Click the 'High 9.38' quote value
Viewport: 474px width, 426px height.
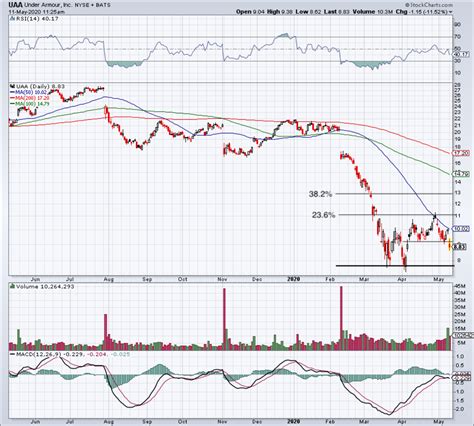280,11
